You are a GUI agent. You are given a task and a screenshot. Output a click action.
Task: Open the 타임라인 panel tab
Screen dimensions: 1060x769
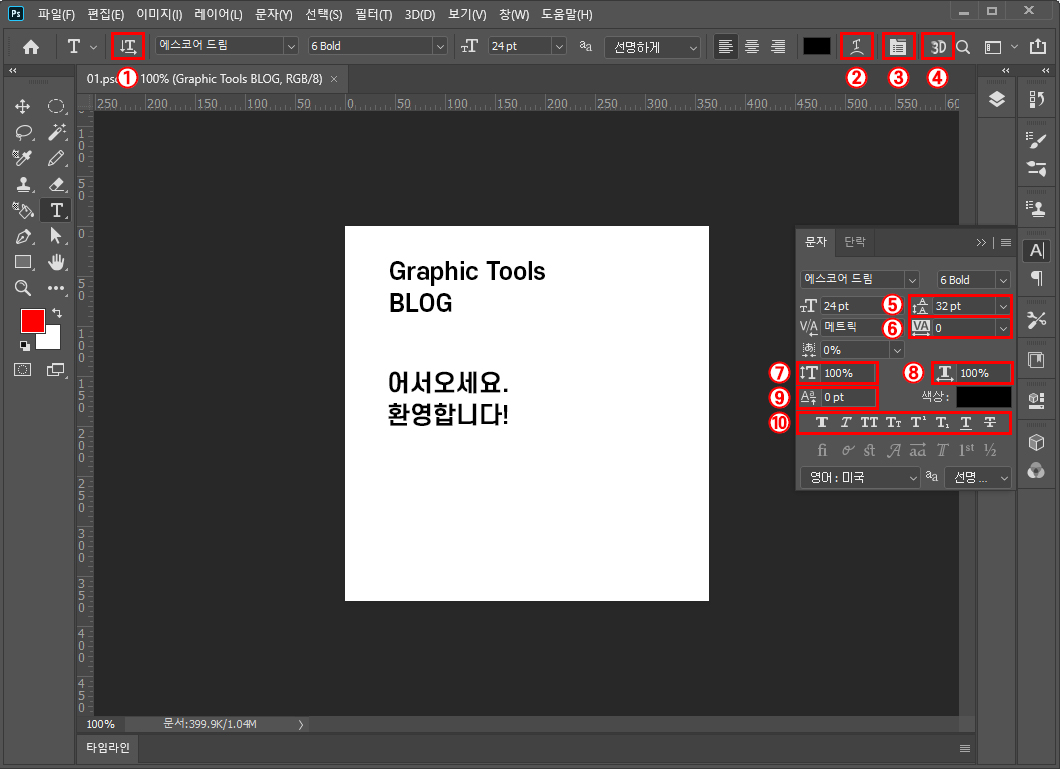[107, 748]
